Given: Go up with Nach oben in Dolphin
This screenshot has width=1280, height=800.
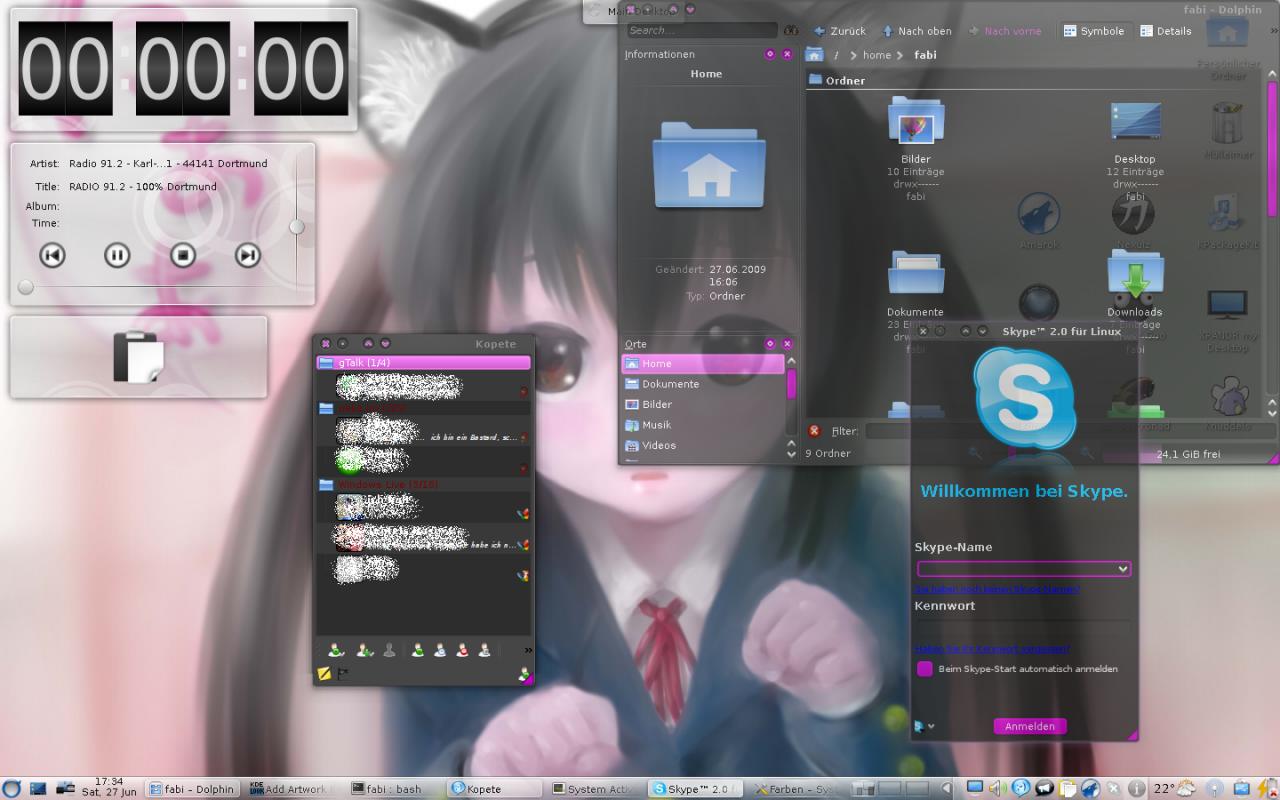Looking at the screenshot, I should [915, 31].
